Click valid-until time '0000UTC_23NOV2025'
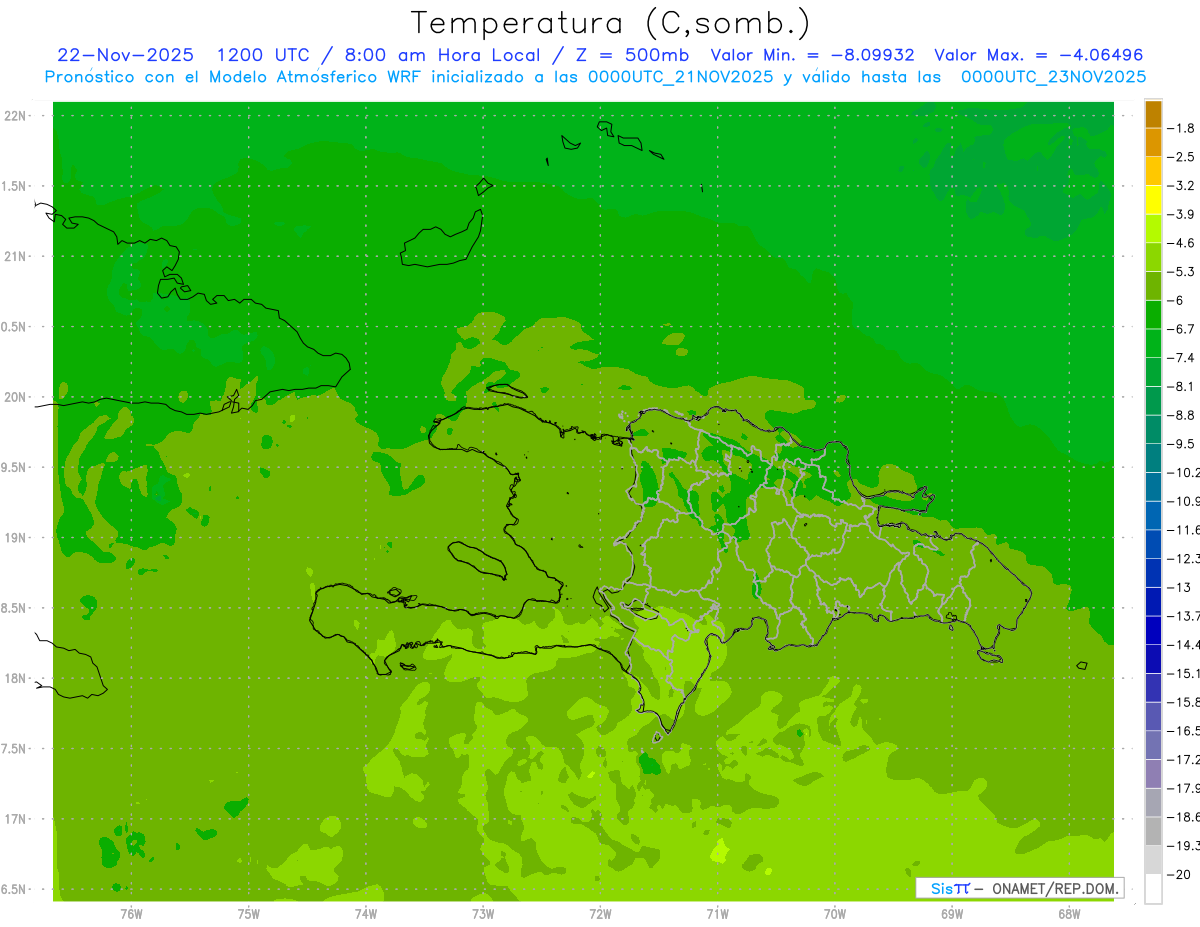Viewport: 1200px width, 927px height. coord(1053,77)
